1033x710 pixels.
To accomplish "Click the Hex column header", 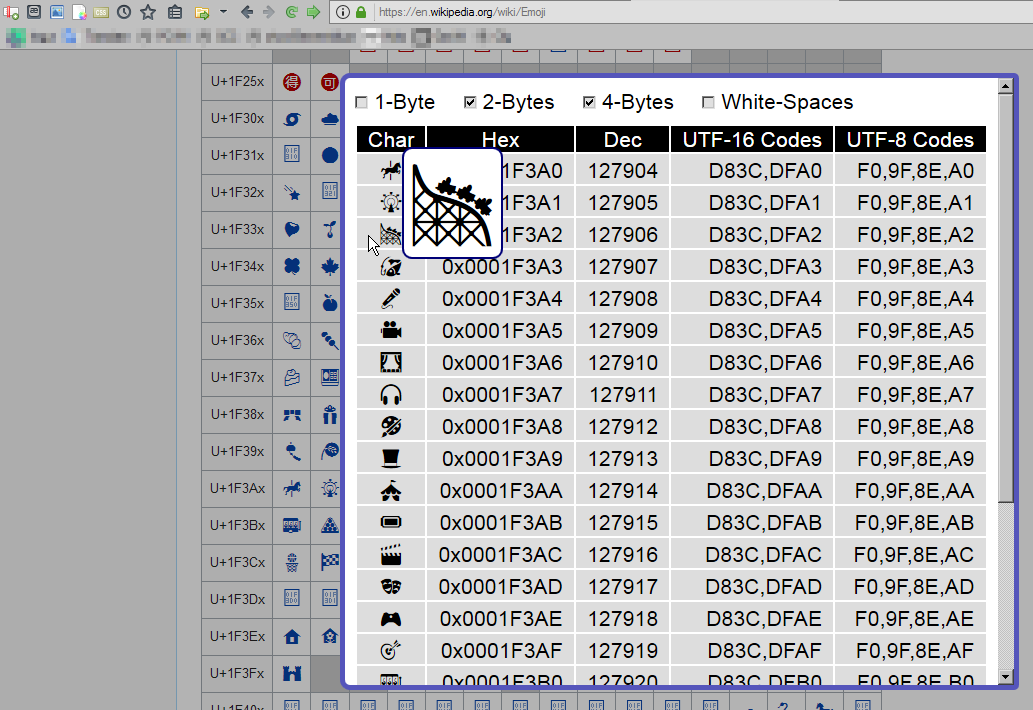I will (x=501, y=140).
